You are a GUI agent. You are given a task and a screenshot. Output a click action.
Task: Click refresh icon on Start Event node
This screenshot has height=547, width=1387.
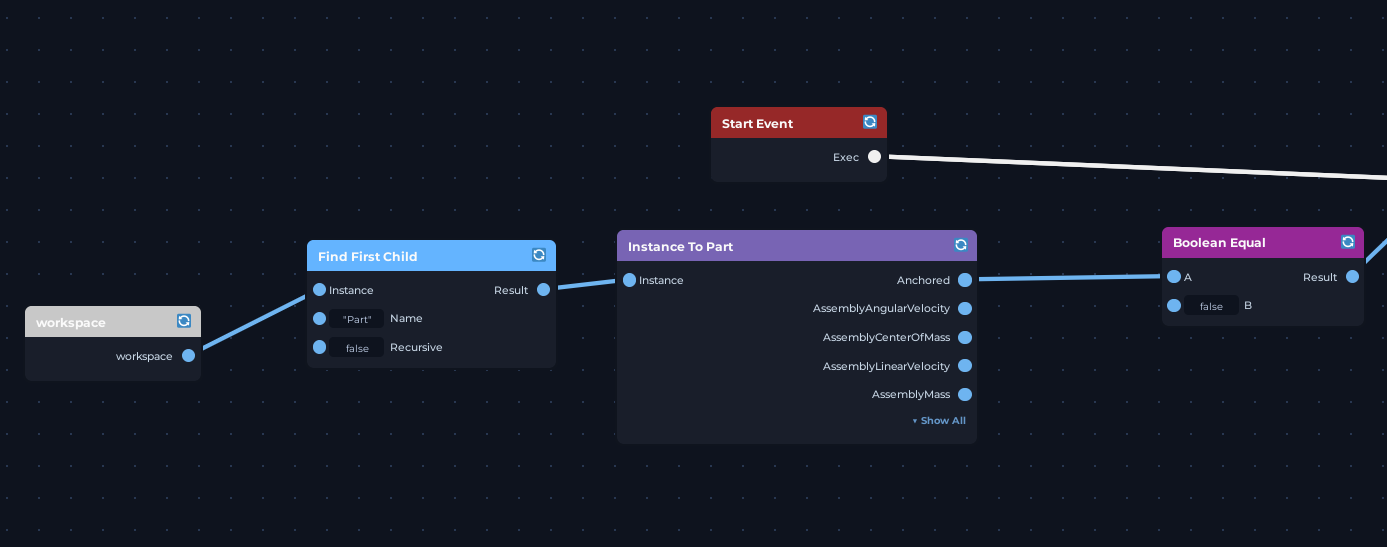[x=870, y=122]
